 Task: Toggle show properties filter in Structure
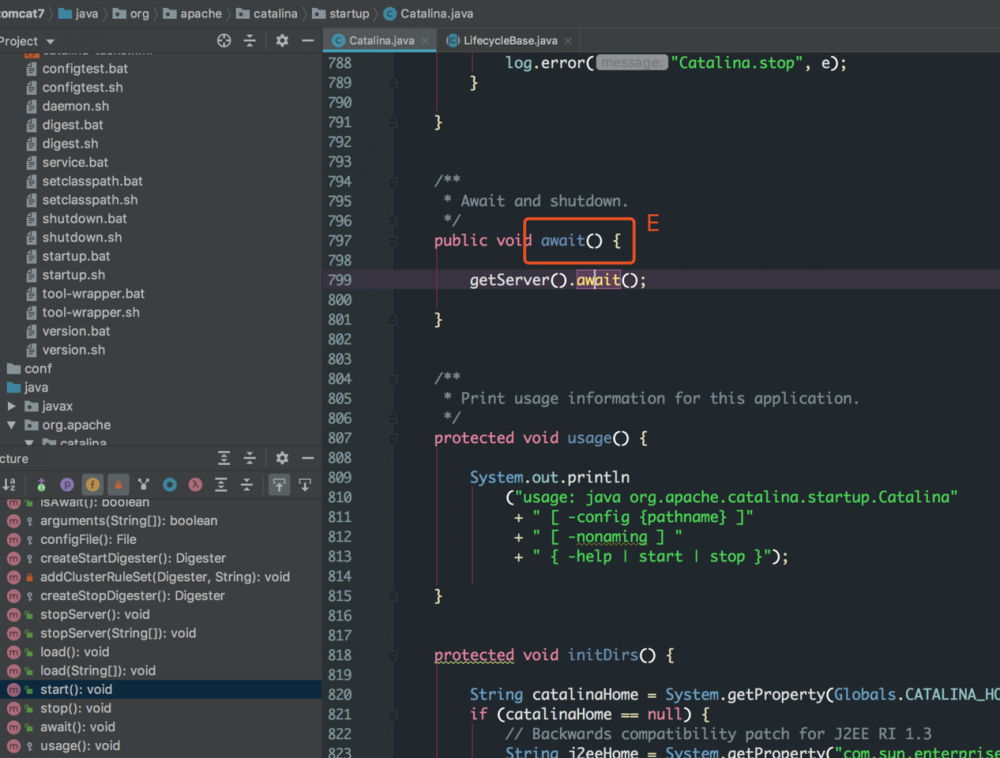[x=67, y=485]
